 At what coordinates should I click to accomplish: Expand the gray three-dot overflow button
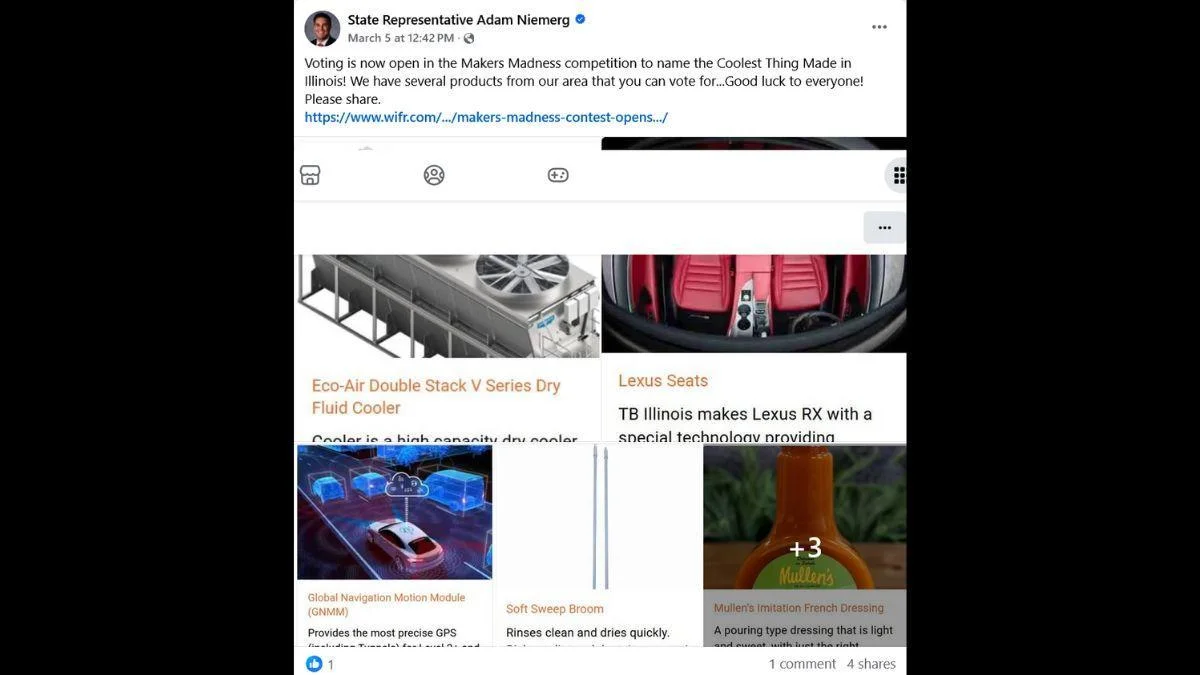(885, 227)
